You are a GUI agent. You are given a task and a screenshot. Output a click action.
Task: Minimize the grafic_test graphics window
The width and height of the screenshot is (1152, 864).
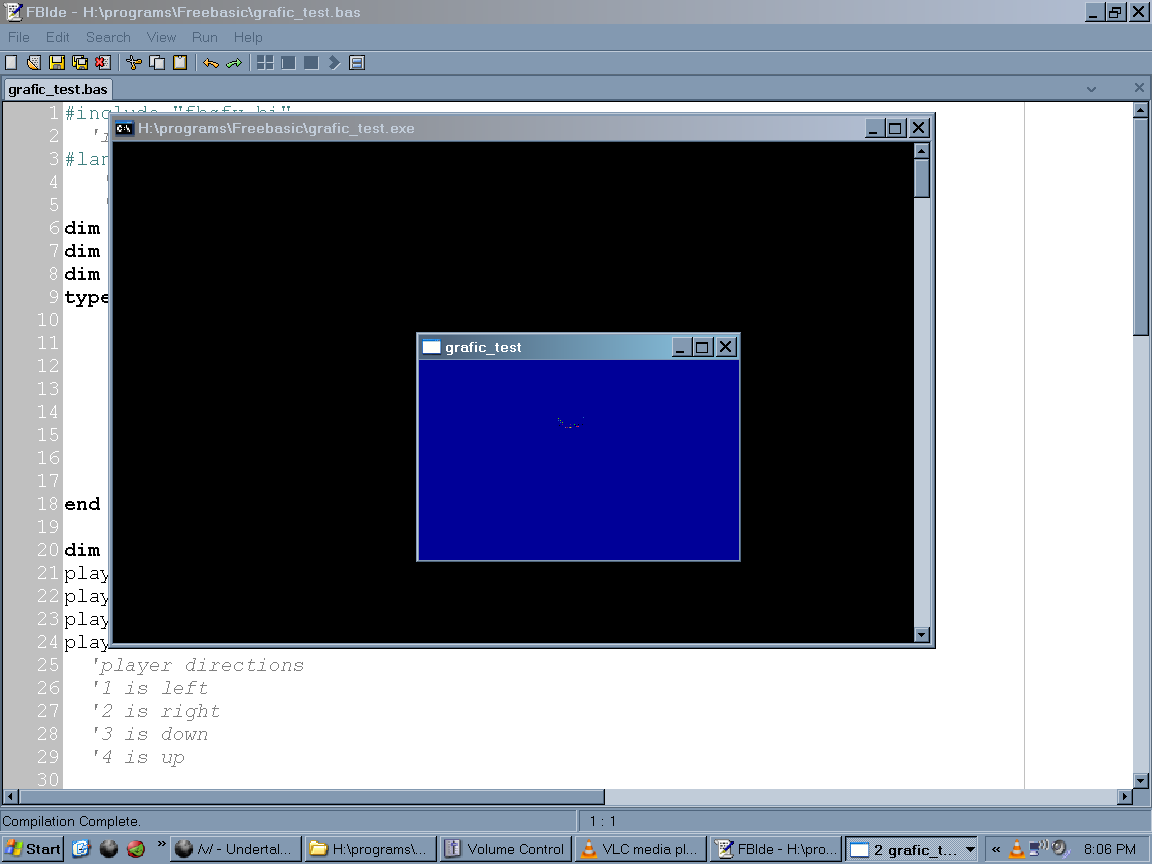coord(680,347)
